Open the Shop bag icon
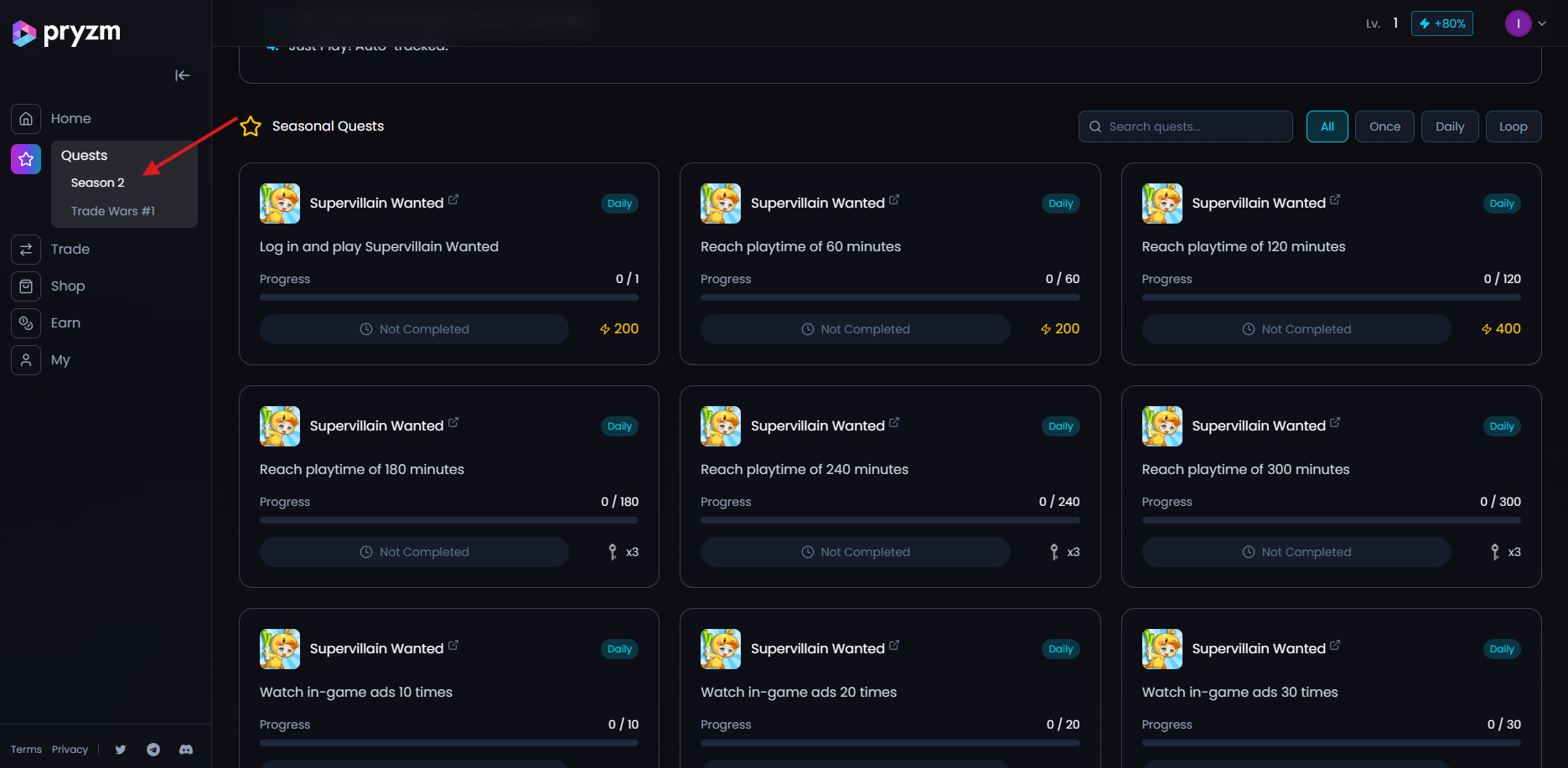The width and height of the screenshot is (1568, 768). click(26, 286)
